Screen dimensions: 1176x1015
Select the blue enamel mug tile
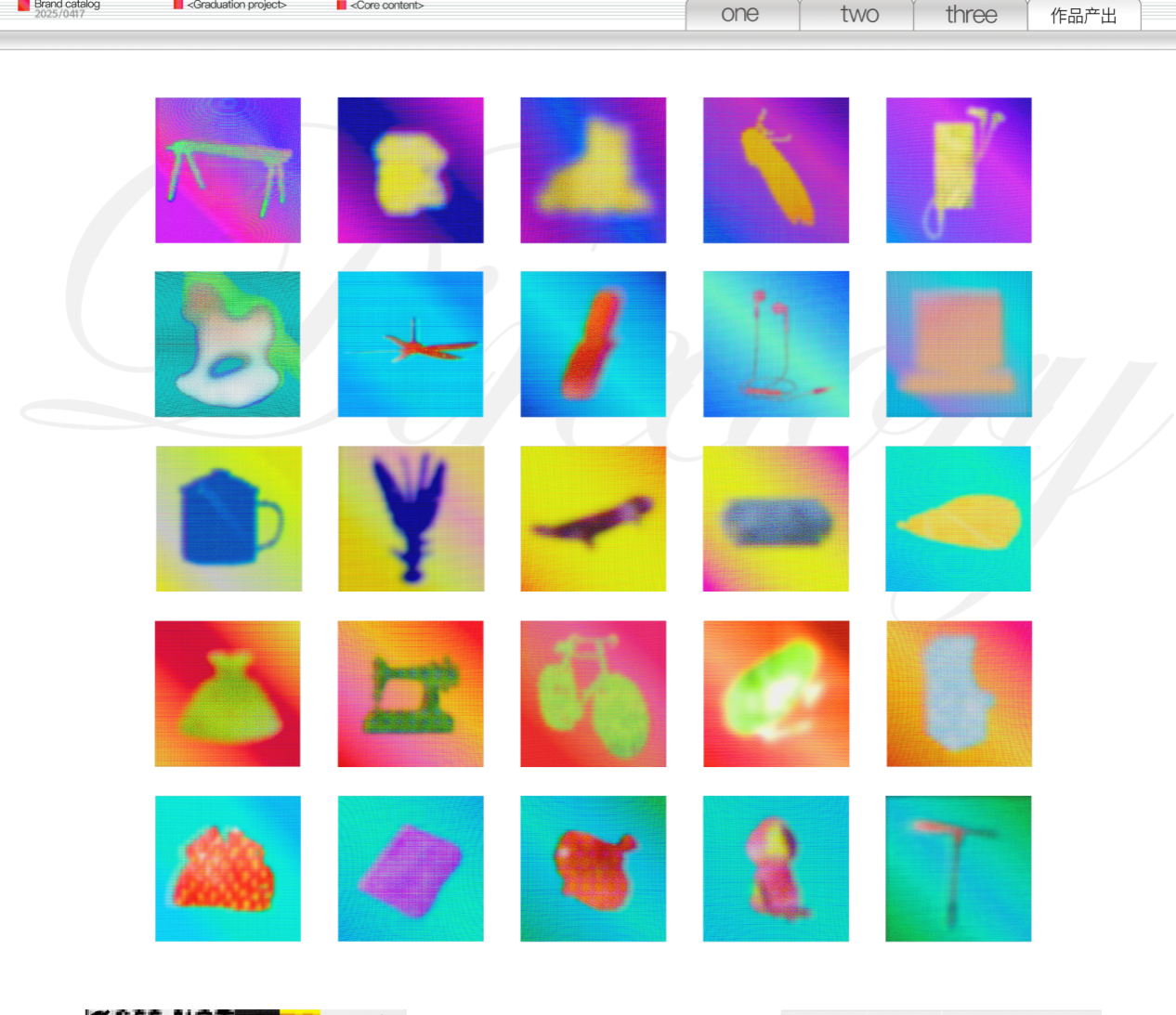point(228,519)
